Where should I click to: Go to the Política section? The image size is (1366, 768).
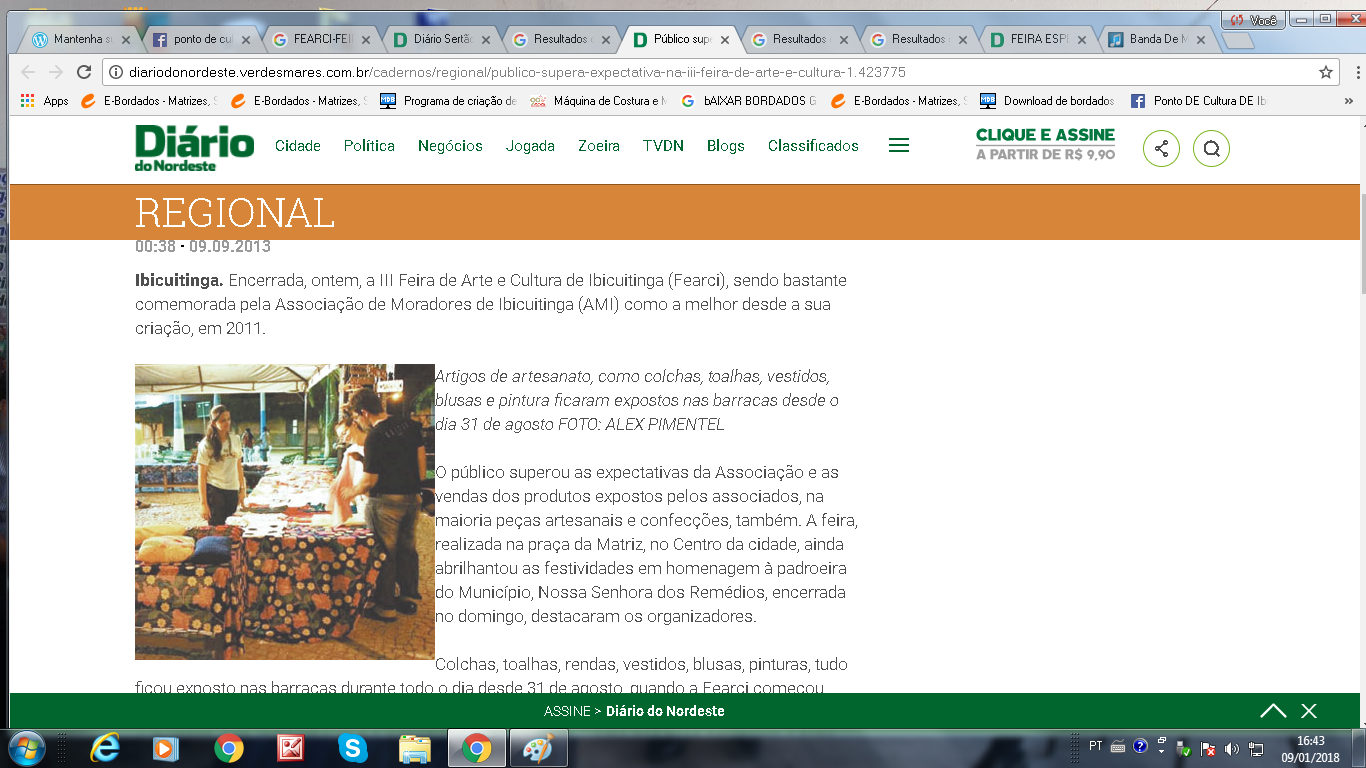tap(369, 146)
